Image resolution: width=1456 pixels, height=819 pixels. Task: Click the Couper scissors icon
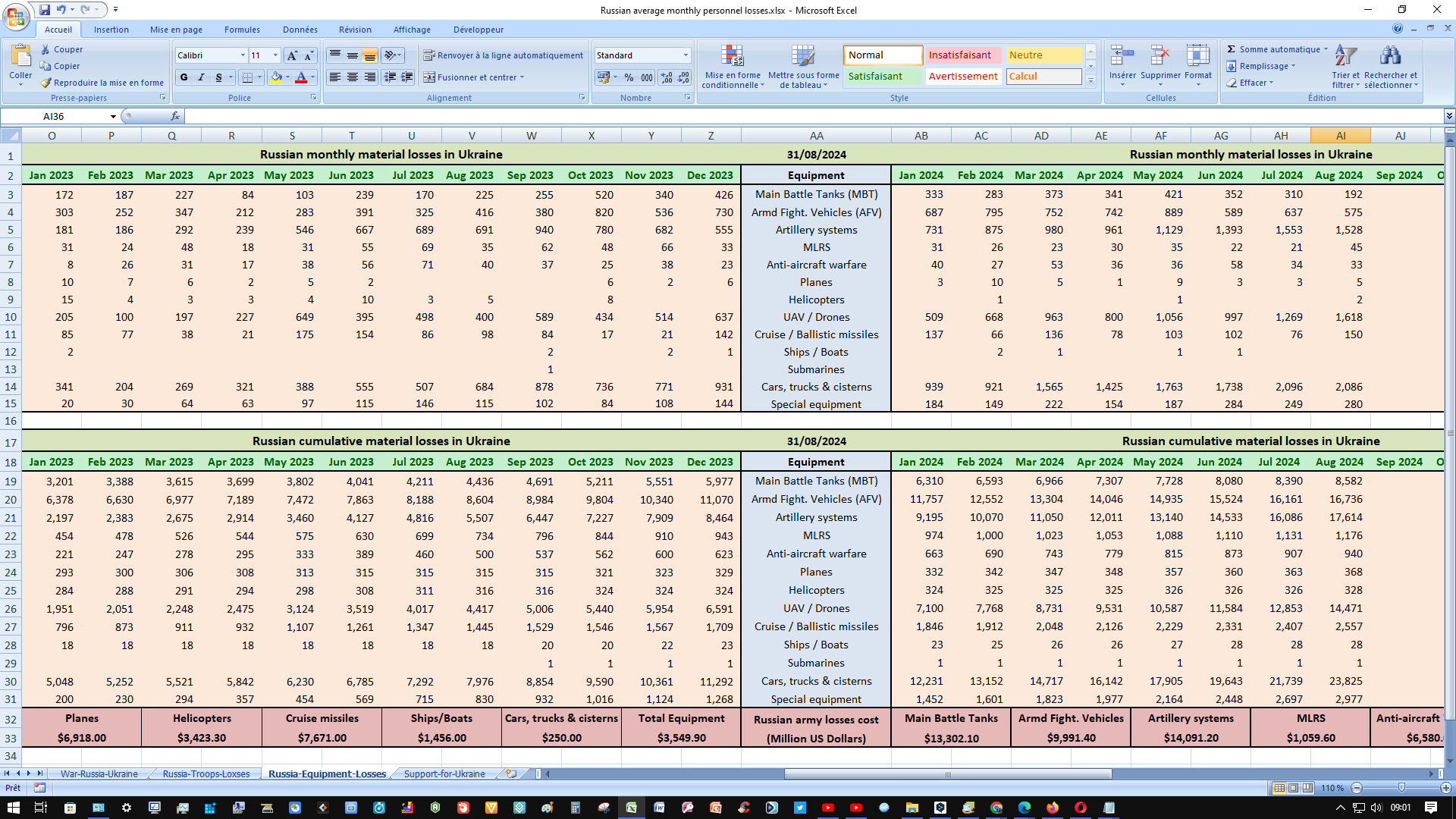(x=45, y=49)
